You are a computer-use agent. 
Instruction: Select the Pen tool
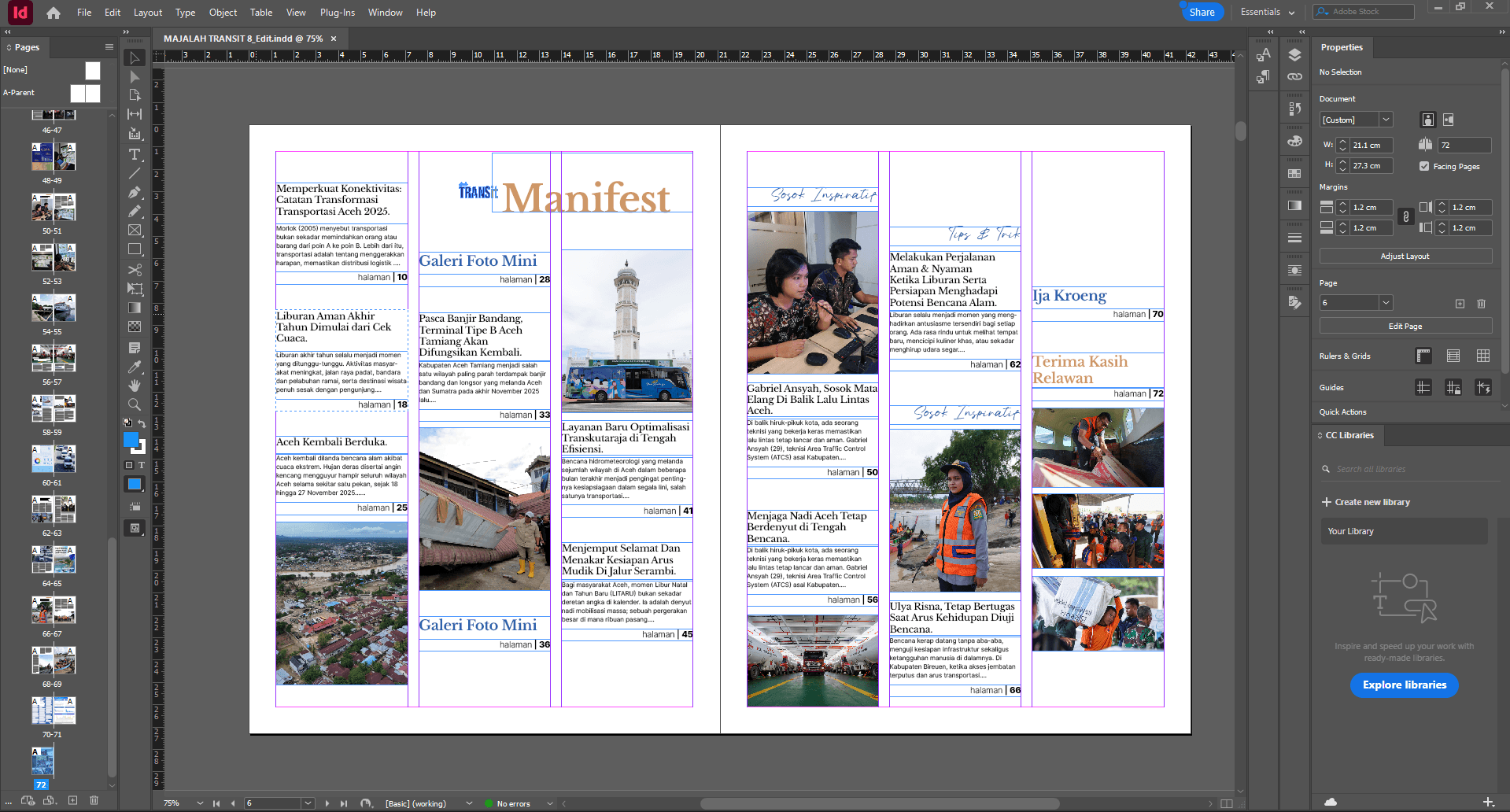point(135,192)
